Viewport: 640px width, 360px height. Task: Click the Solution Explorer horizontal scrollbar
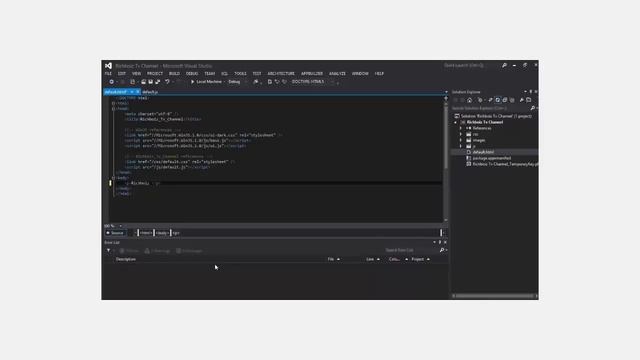(x=494, y=296)
